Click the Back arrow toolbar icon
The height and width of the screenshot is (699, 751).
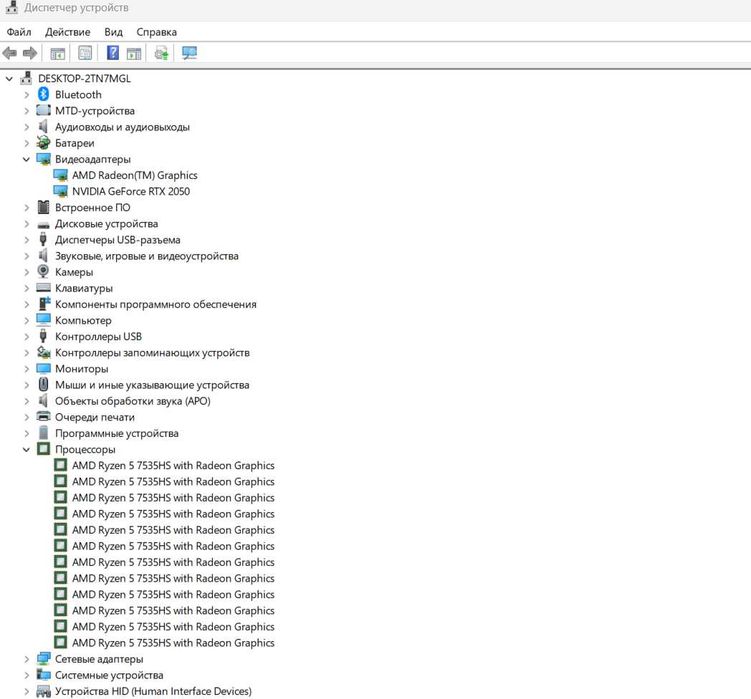10,53
